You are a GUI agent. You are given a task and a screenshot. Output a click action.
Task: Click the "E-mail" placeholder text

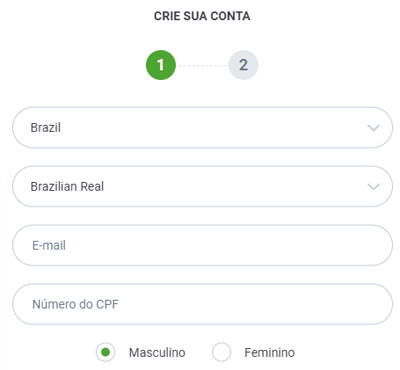(49, 246)
